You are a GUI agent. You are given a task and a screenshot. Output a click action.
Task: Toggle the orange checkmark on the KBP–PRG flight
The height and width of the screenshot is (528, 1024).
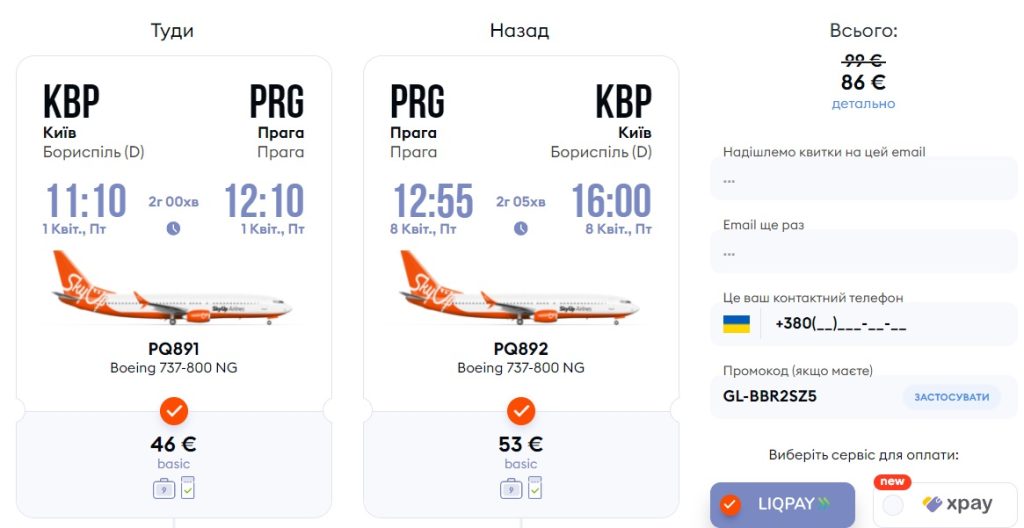[x=174, y=411]
